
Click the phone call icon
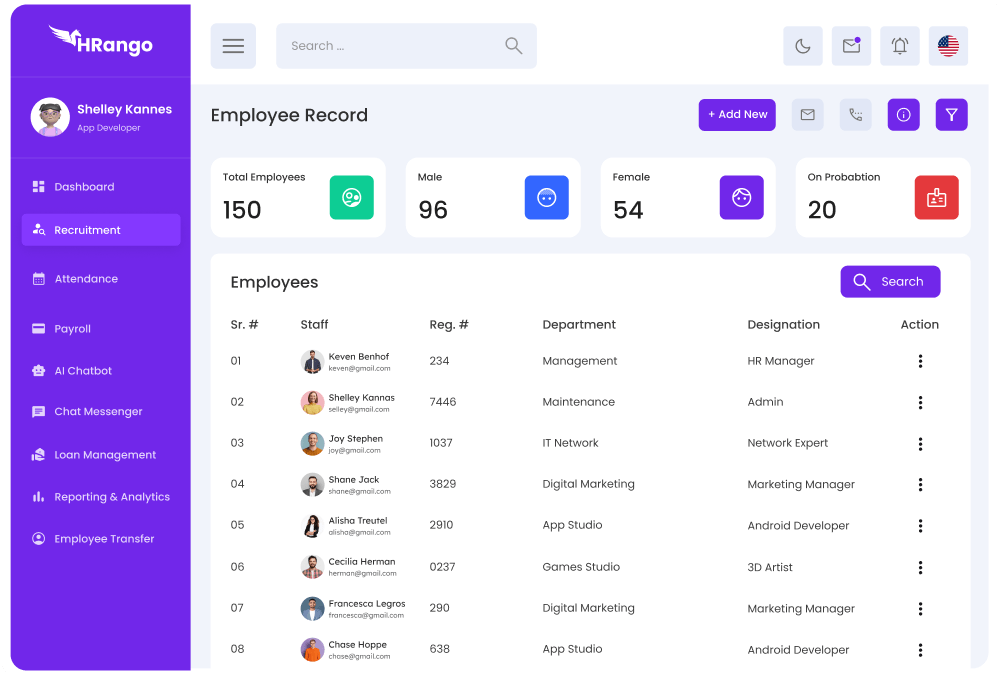(855, 115)
